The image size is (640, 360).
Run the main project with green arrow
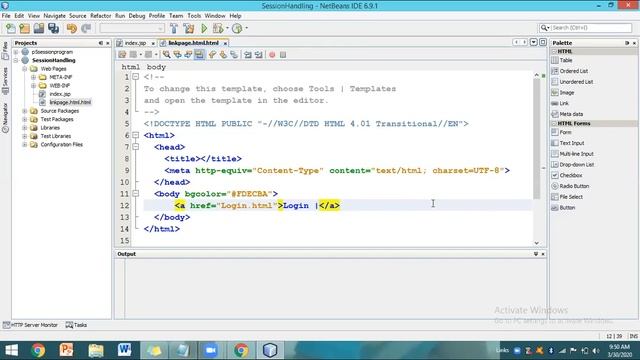pos(204,28)
